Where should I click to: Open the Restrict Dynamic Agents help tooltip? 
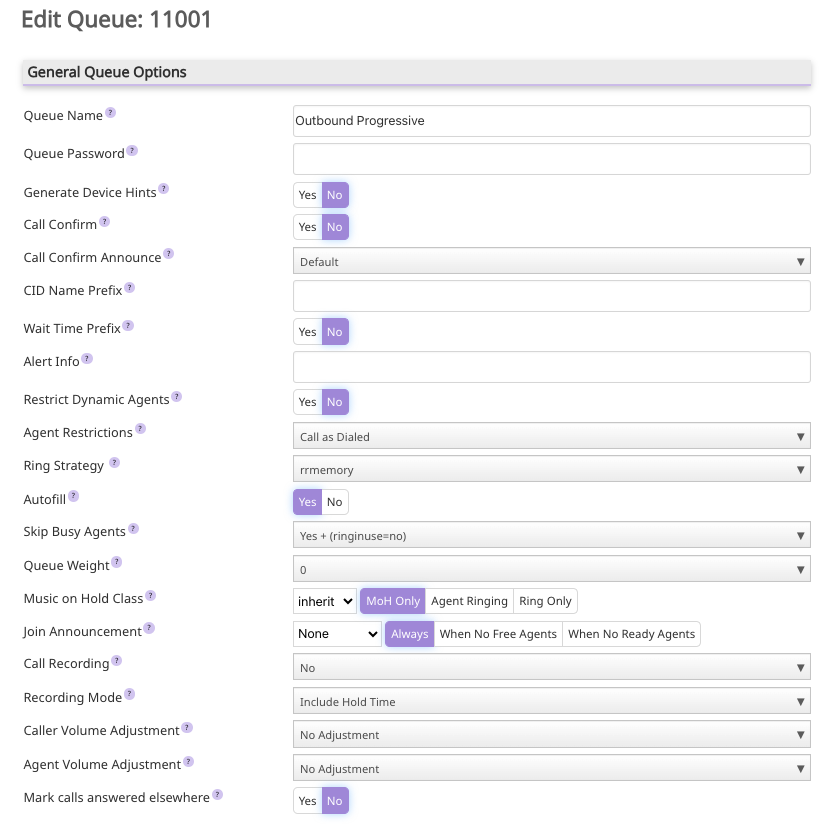177,394
